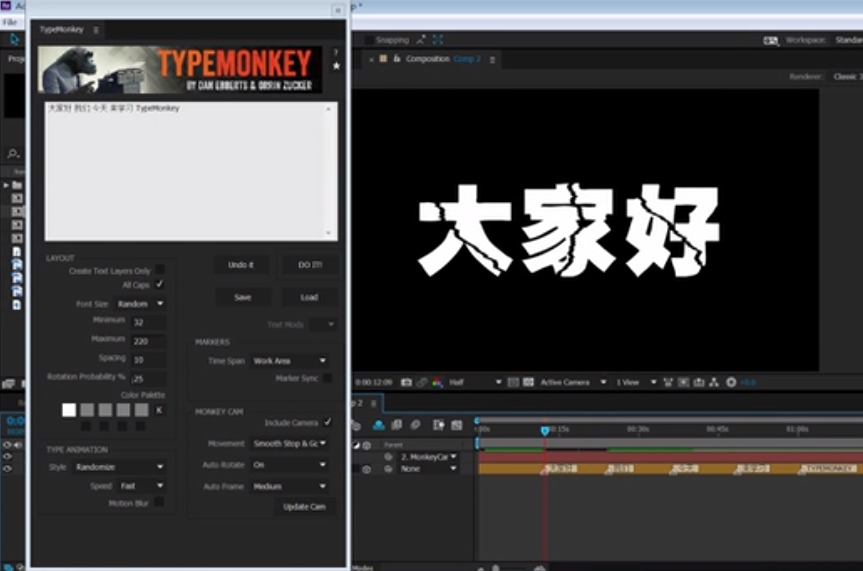Click the K Kuler button in Color Palette
863x571 pixels.
(x=159, y=410)
